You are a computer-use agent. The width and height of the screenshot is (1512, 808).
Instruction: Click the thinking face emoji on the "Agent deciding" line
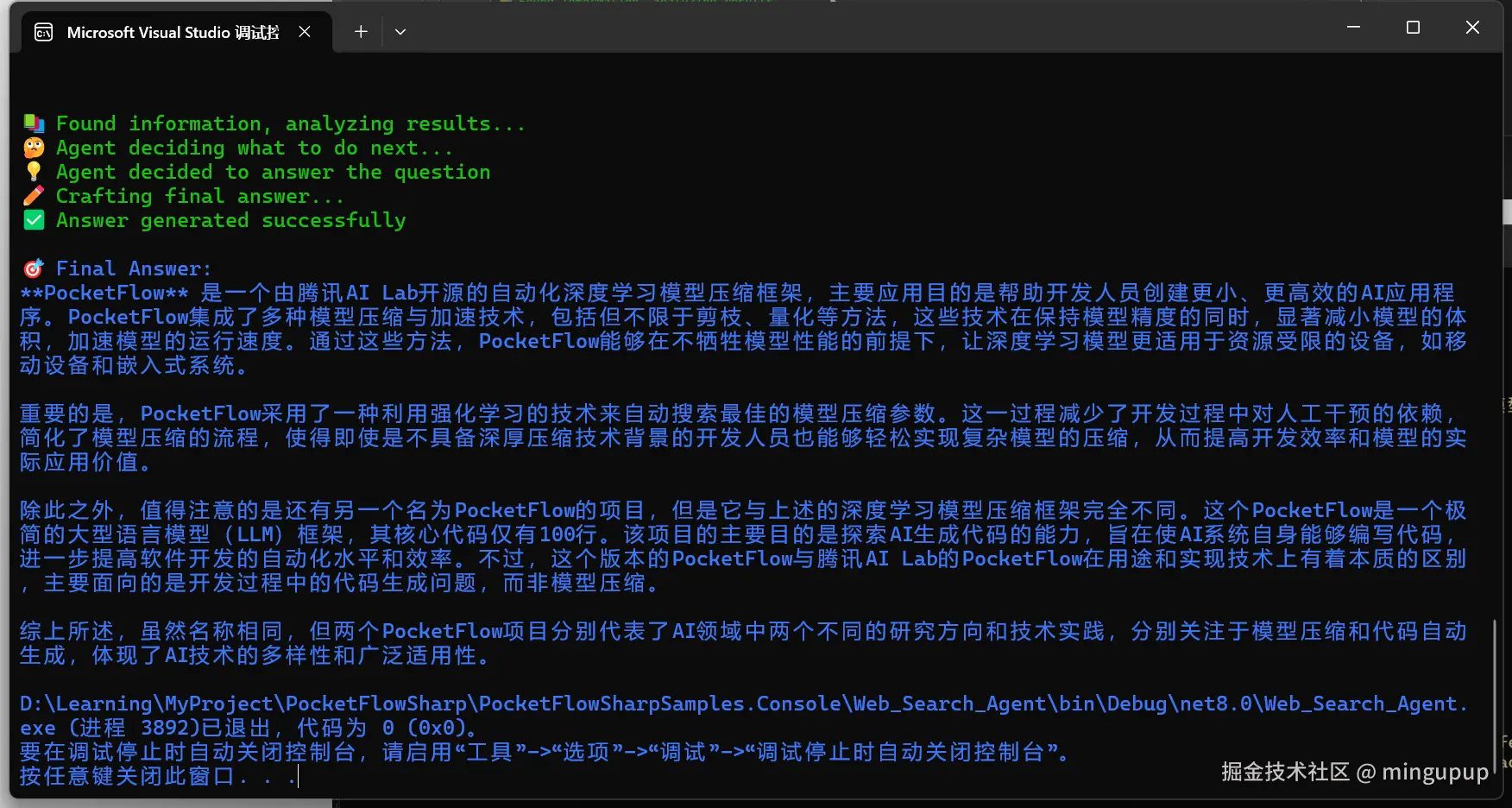33,147
